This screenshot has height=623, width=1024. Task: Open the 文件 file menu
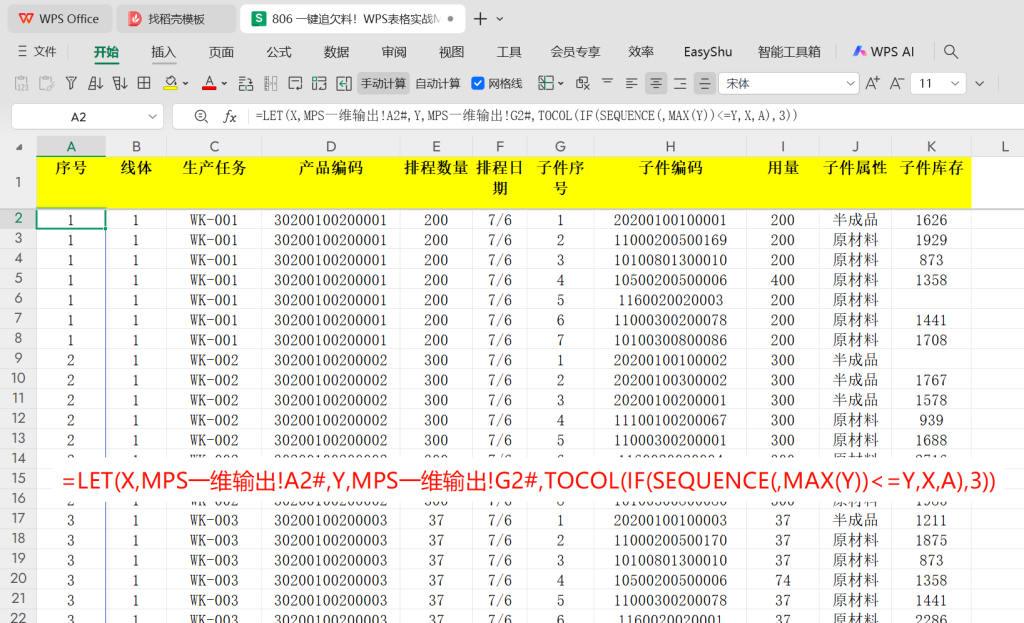click(37, 52)
